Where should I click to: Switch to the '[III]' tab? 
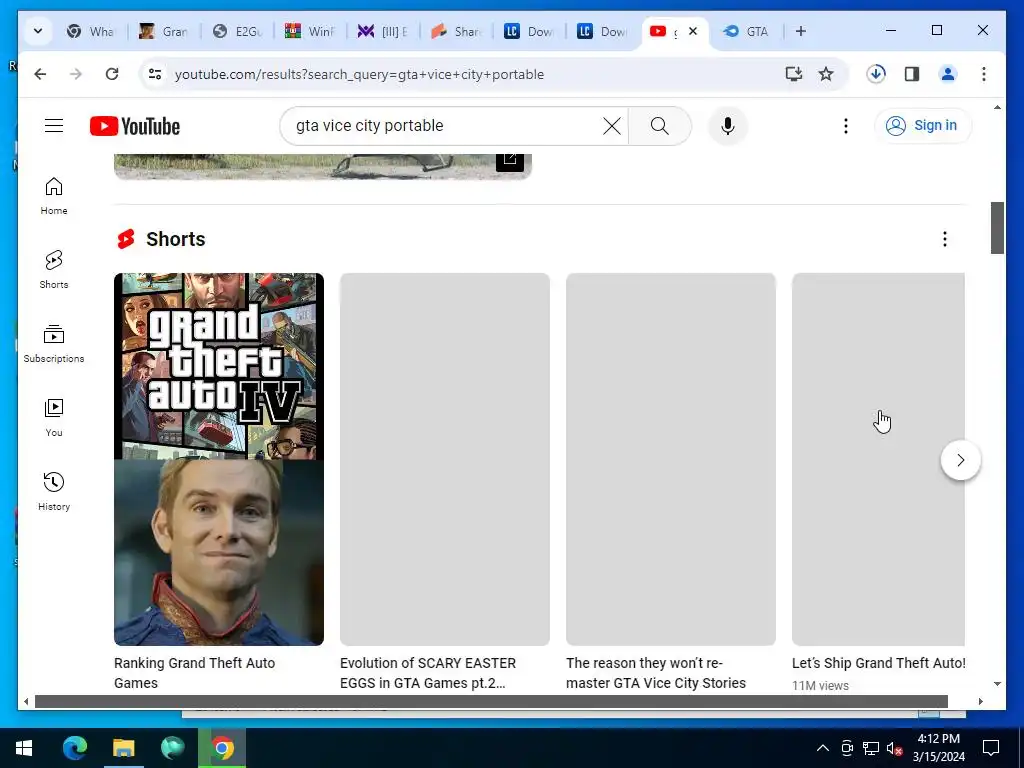coord(384,31)
